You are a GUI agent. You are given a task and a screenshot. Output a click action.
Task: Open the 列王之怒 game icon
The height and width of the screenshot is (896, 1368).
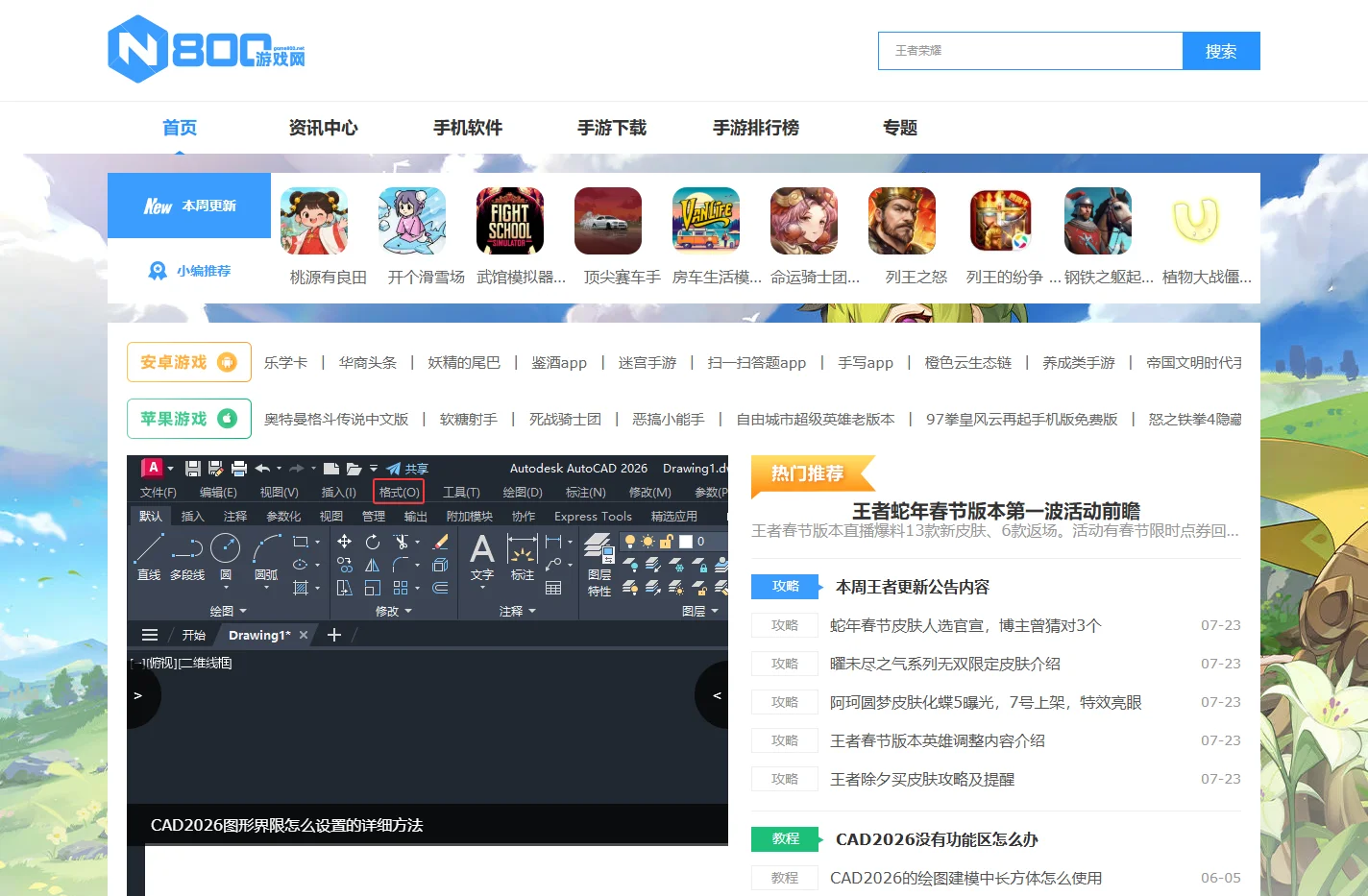click(x=902, y=221)
